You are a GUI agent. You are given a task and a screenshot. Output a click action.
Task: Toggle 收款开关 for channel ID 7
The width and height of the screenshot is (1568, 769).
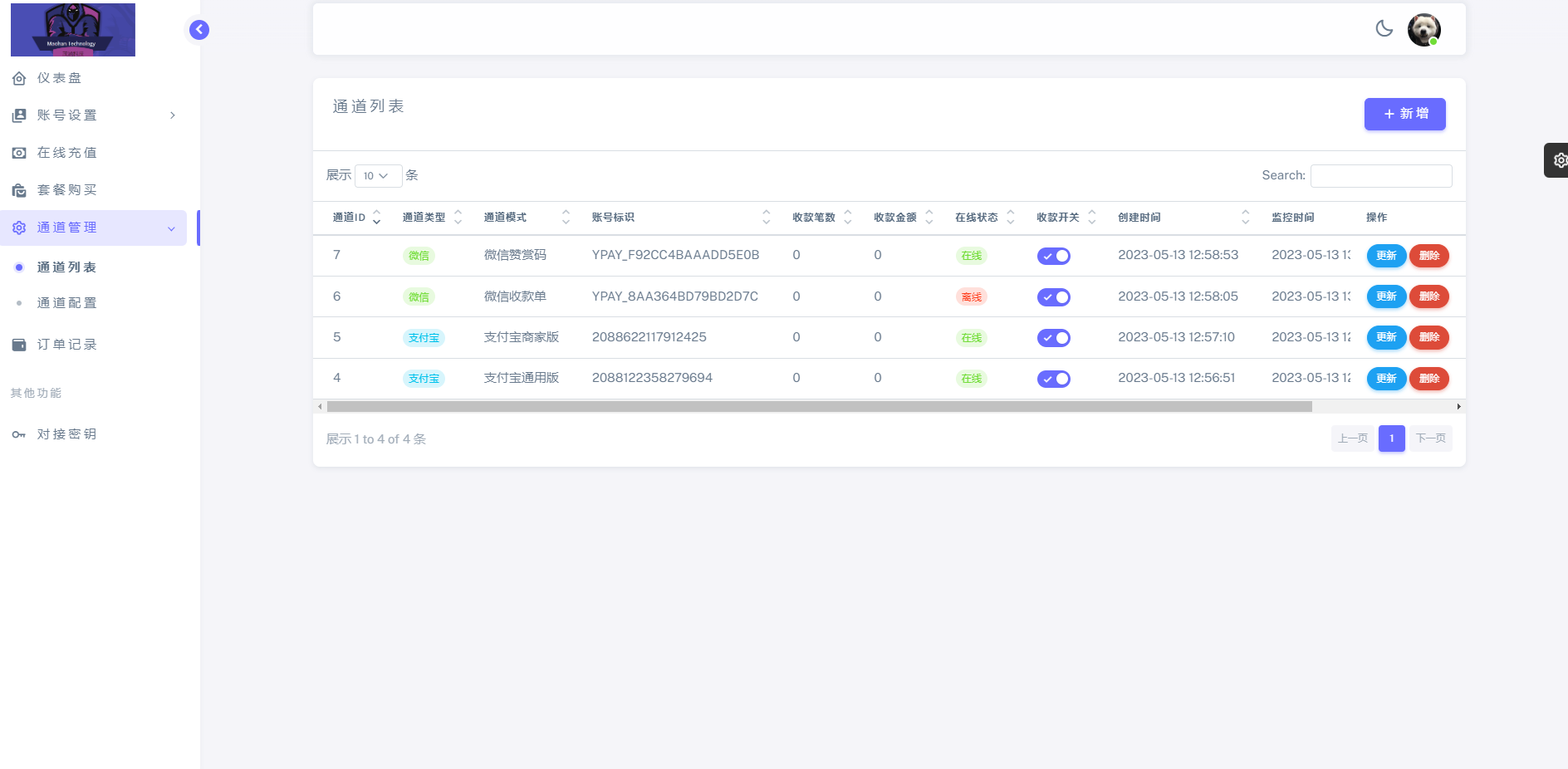1053,256
